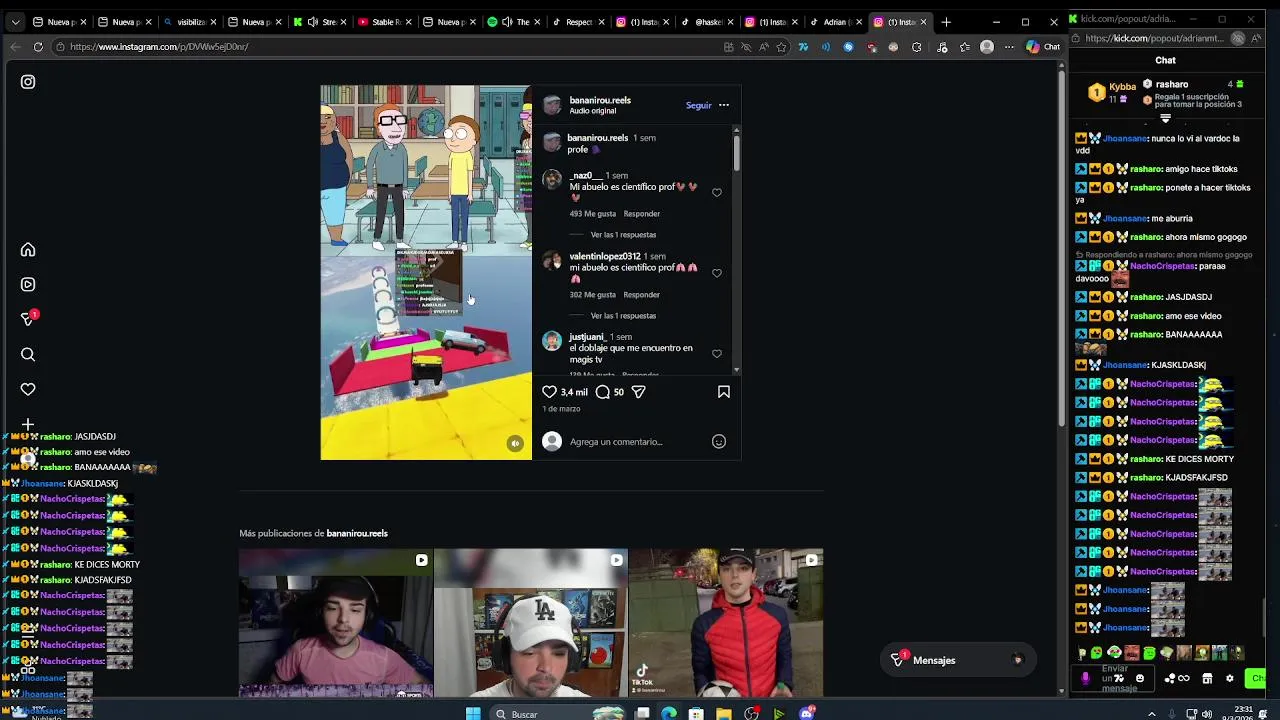Save the post with bookmark icon
The width and height of the screenshot is (1280, 720).
coord(724,392)
